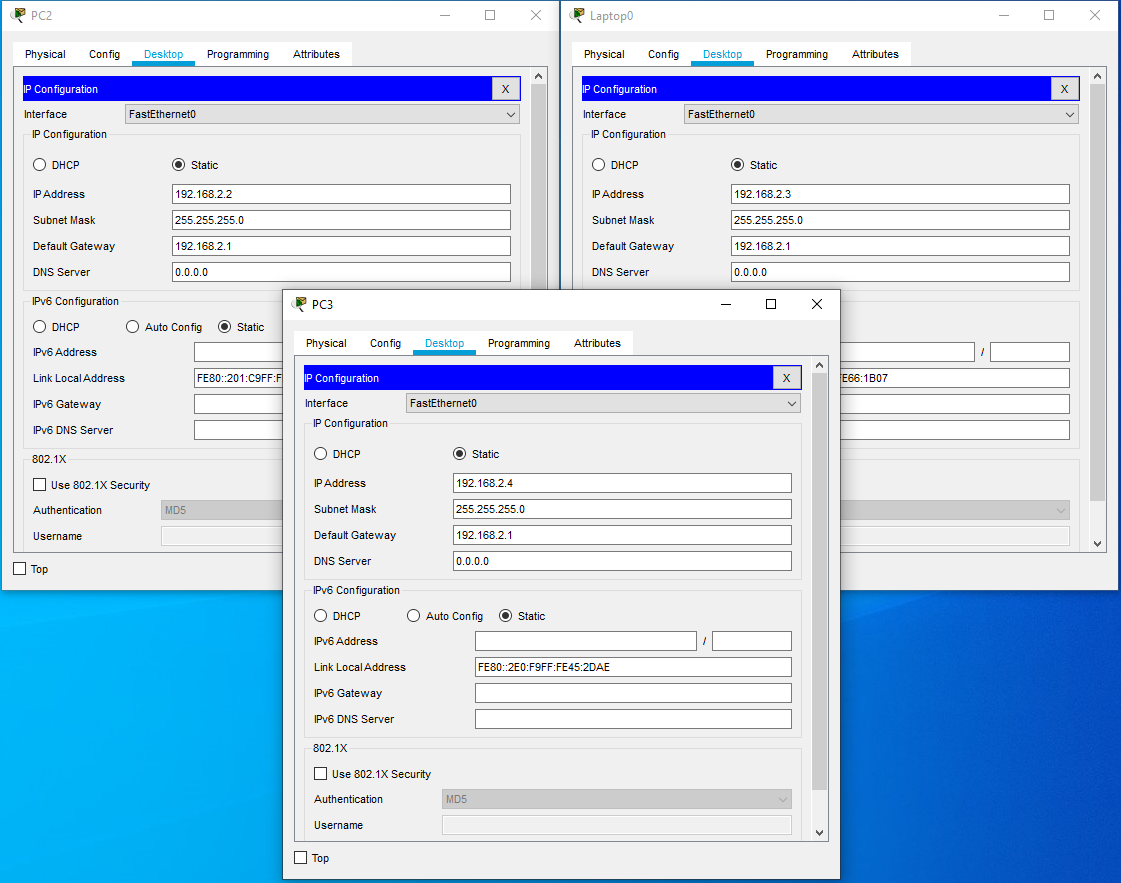Click IPv6 Gateway field in PC3 window

click(633, 693)
